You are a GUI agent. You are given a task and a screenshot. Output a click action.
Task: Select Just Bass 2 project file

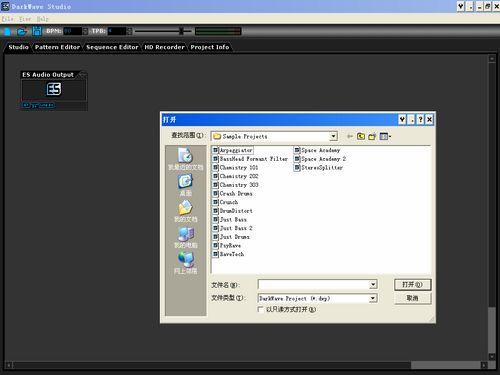[233, 228]
